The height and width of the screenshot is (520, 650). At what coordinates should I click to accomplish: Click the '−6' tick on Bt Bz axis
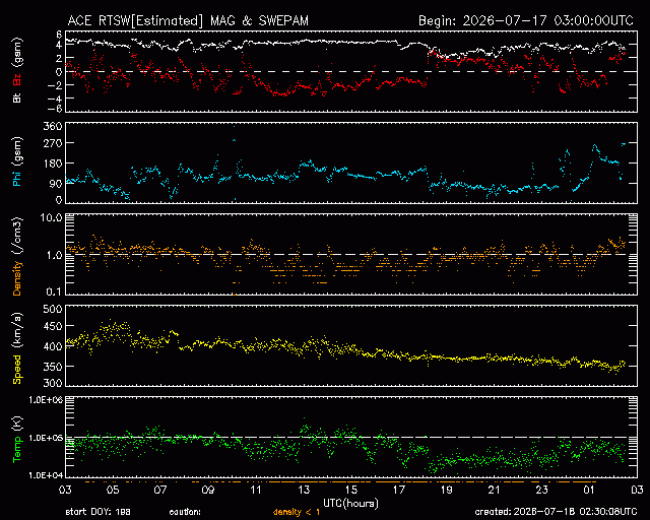point(56,109)
